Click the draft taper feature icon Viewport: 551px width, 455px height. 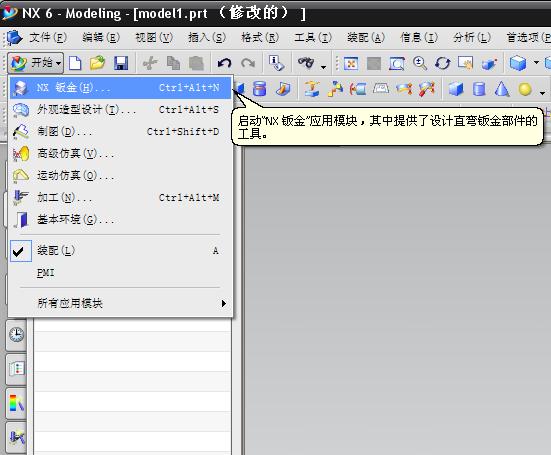pyautogui.click(x=381, y=89)
